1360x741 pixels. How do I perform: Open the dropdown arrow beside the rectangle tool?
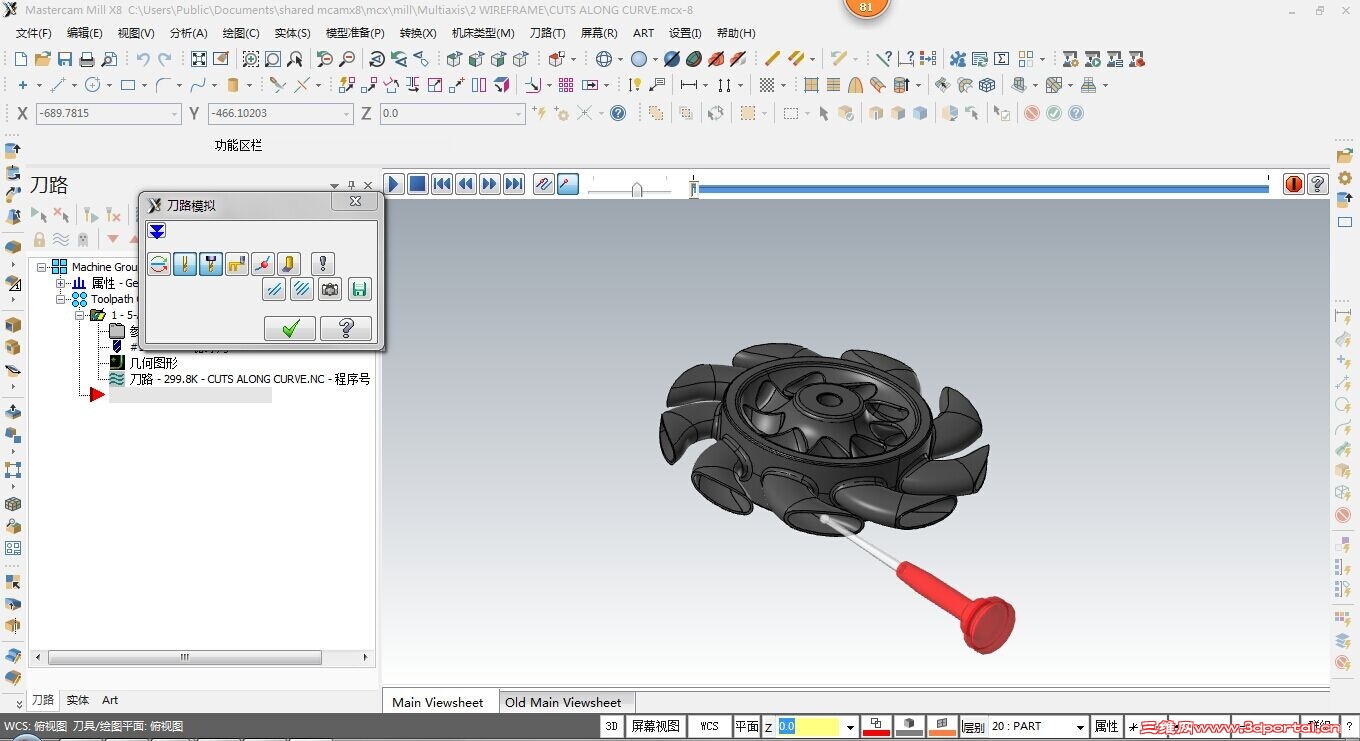[145, 86]
